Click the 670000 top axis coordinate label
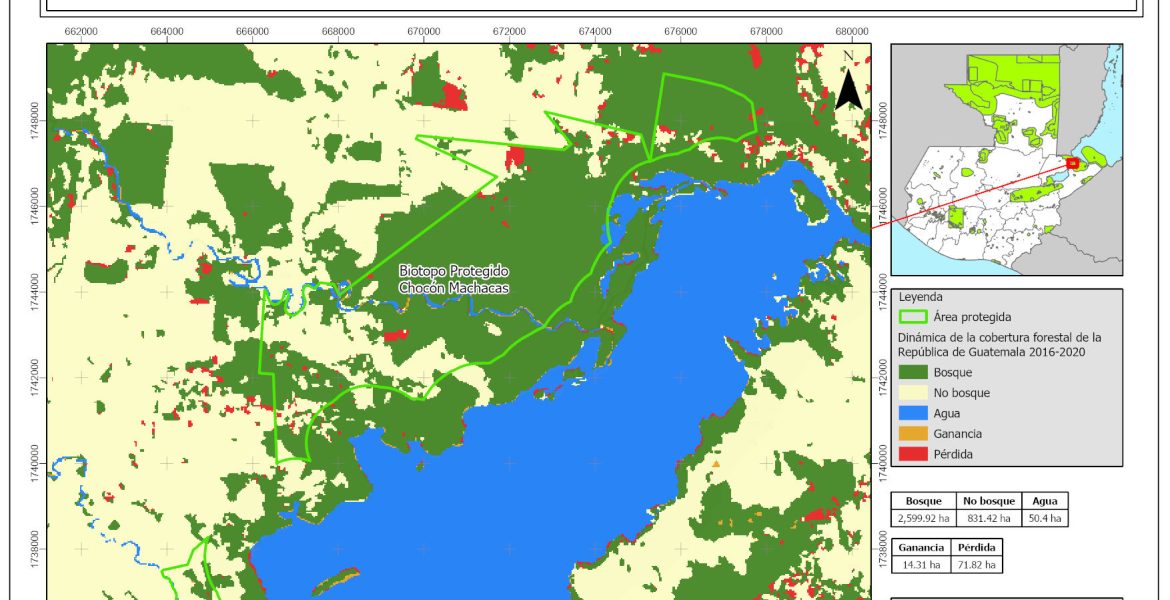 tap(424, 31)
